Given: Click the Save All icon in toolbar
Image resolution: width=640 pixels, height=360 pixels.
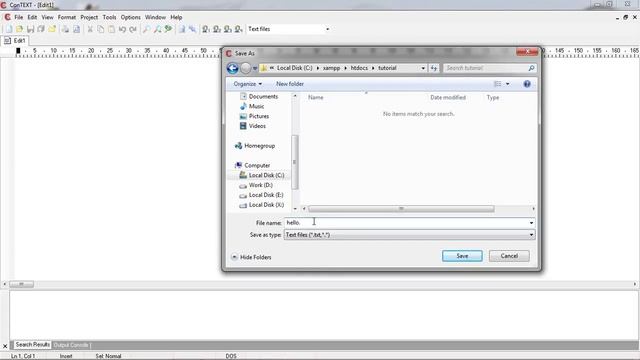Looking at the screenshot, I should (x=41, y=29).
